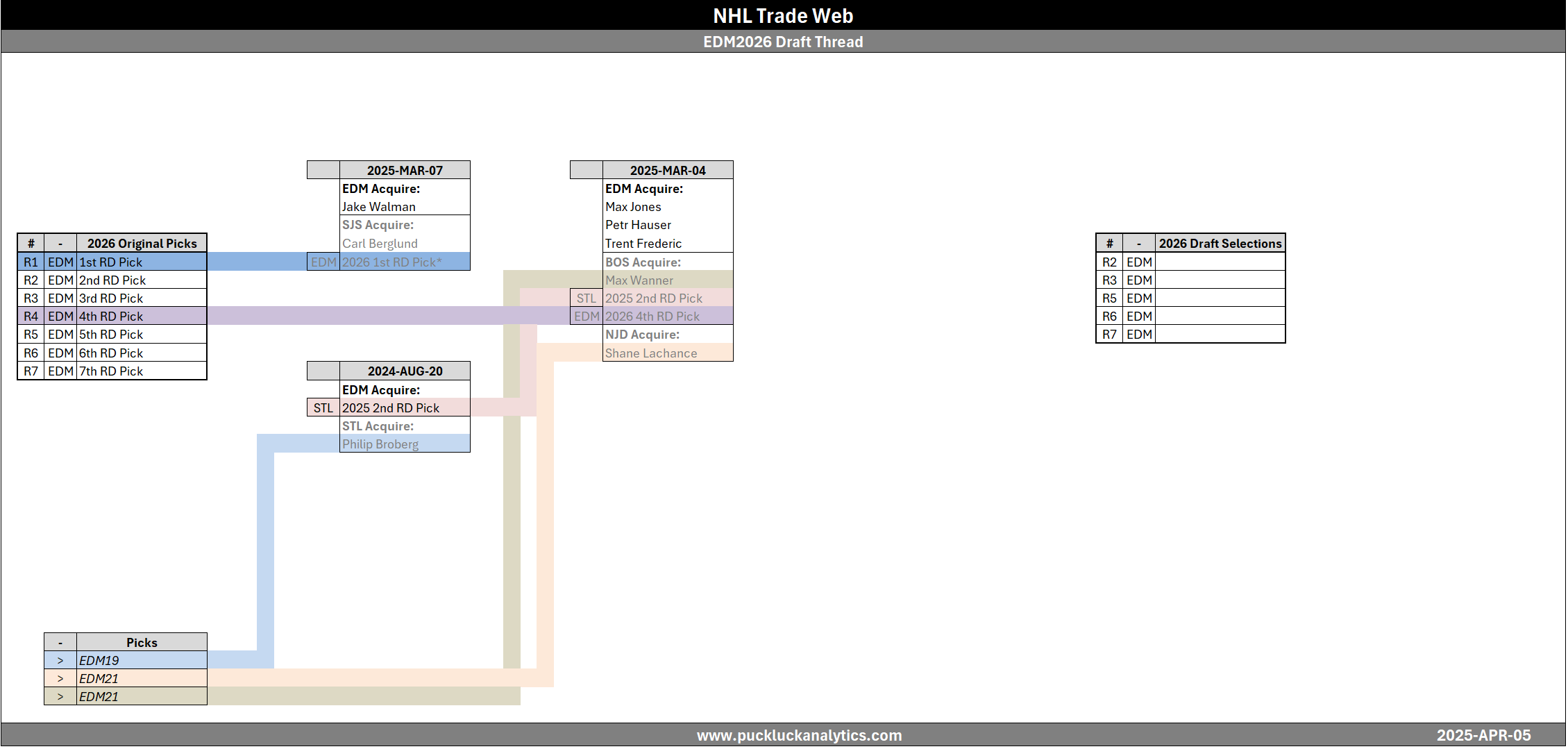The image size is (1568, 749).
Task: Select the 2026 1st RD Pick* cell
Action: tap(392, 262)
